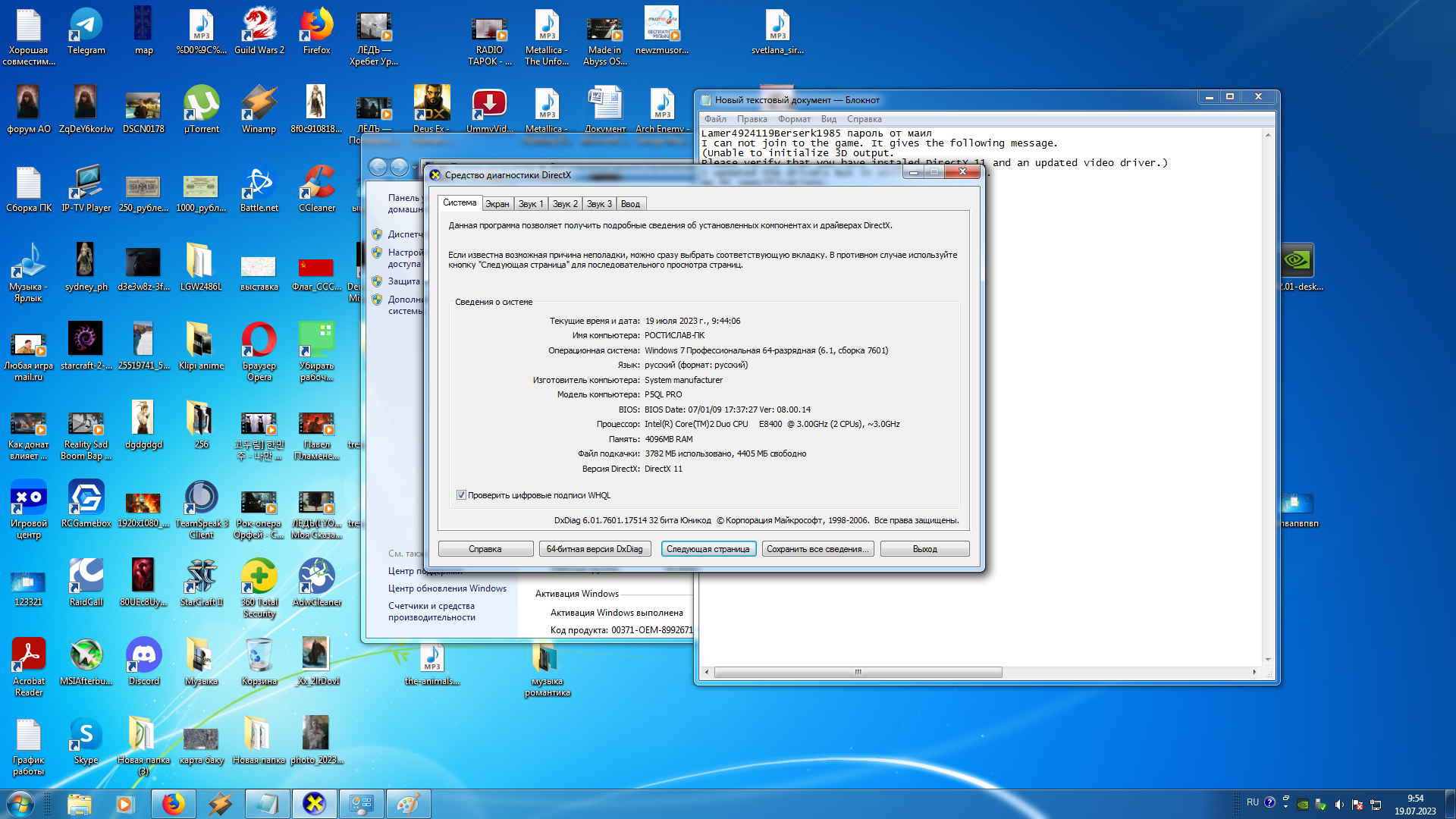The height and width of the screenshot is (819, 1456).
Task: Launch Battle.net from the desktop
Action: 259,189
